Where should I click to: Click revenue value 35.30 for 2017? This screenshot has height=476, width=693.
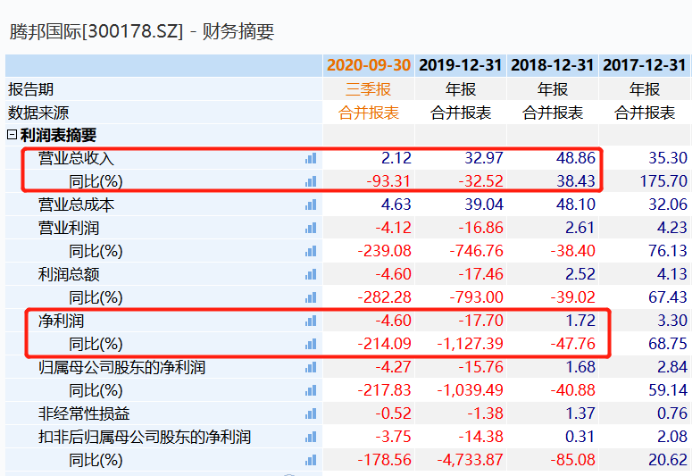tap(668, 158)
